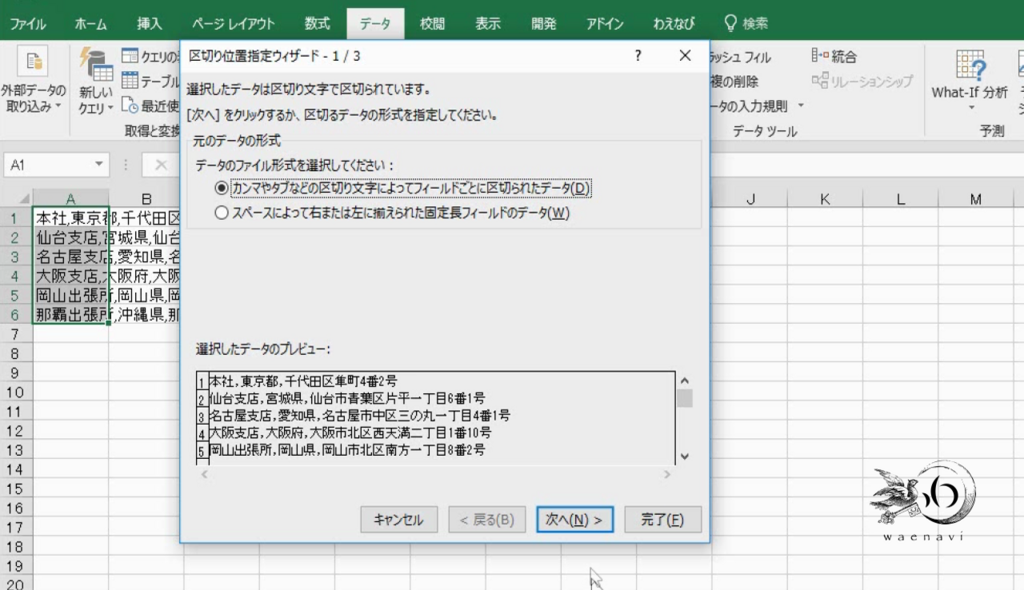Select row 10 header

(15, 393)
